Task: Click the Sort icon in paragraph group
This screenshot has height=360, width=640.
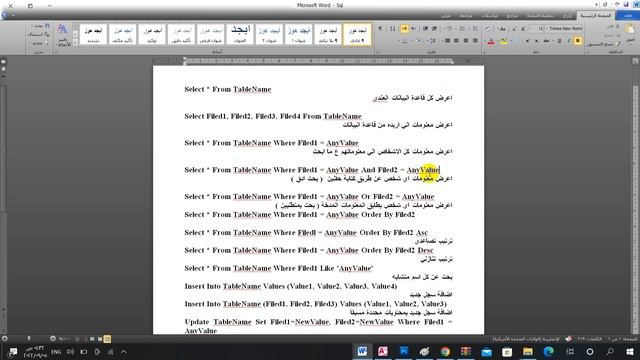Action: point(392,29)
